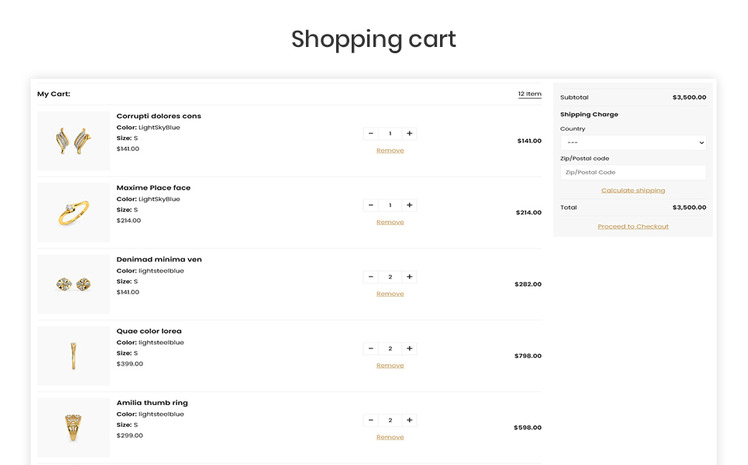Increase quantity of Amilia thumb ring

coord(409,420)
